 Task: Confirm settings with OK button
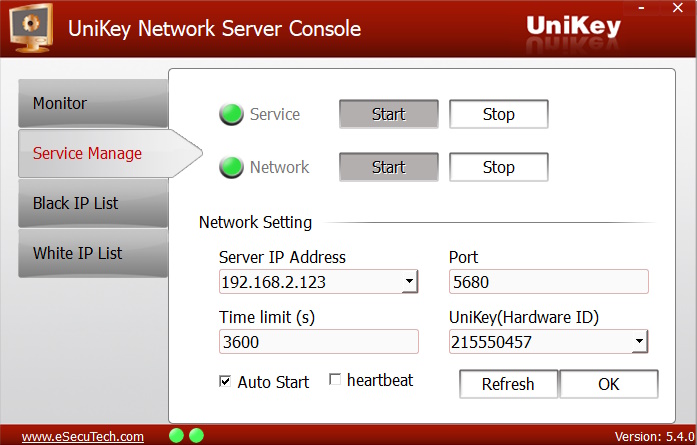(x=609, y=384)
